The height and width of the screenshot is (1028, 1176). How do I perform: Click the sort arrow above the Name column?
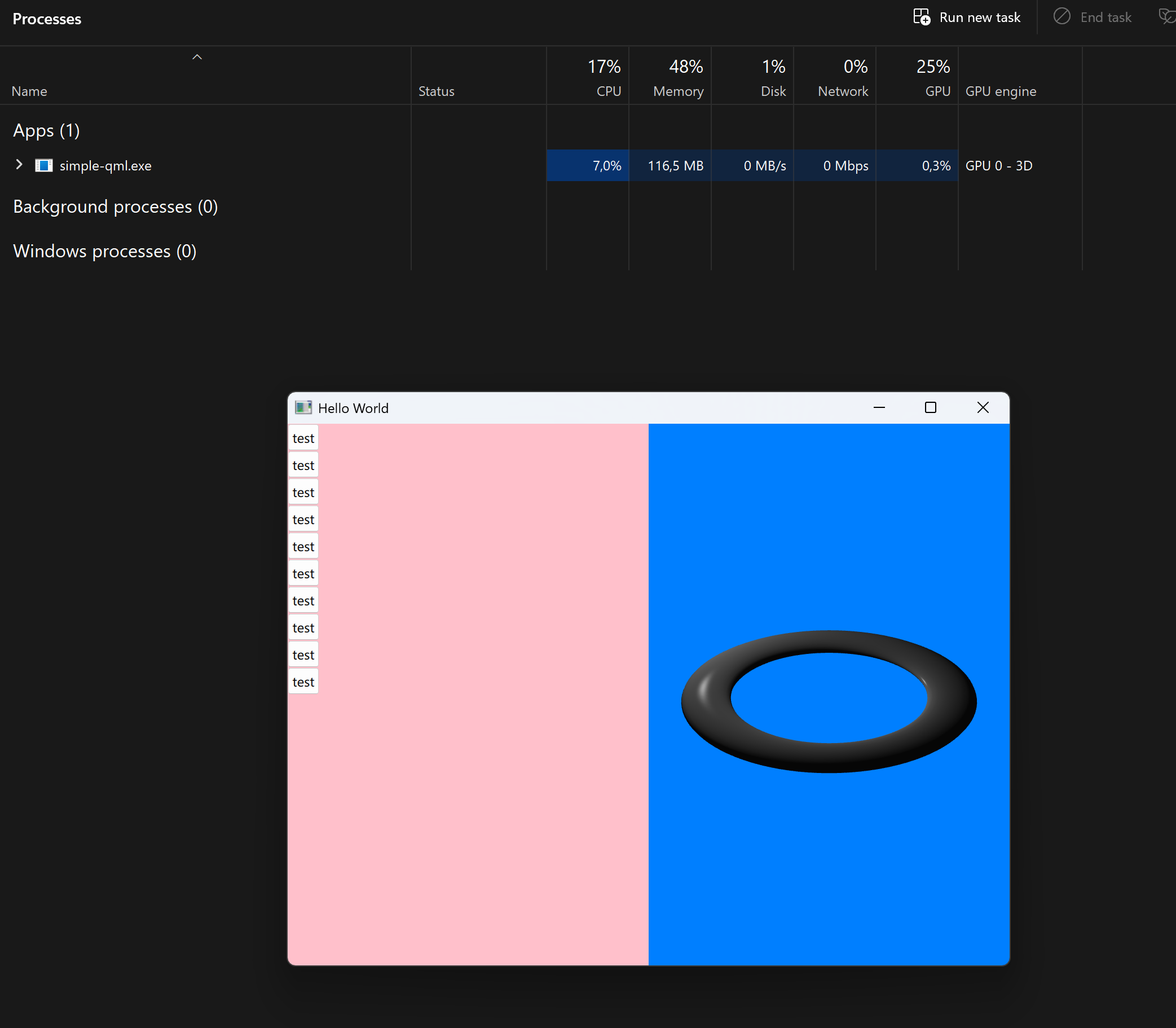(x=197, y=57)
